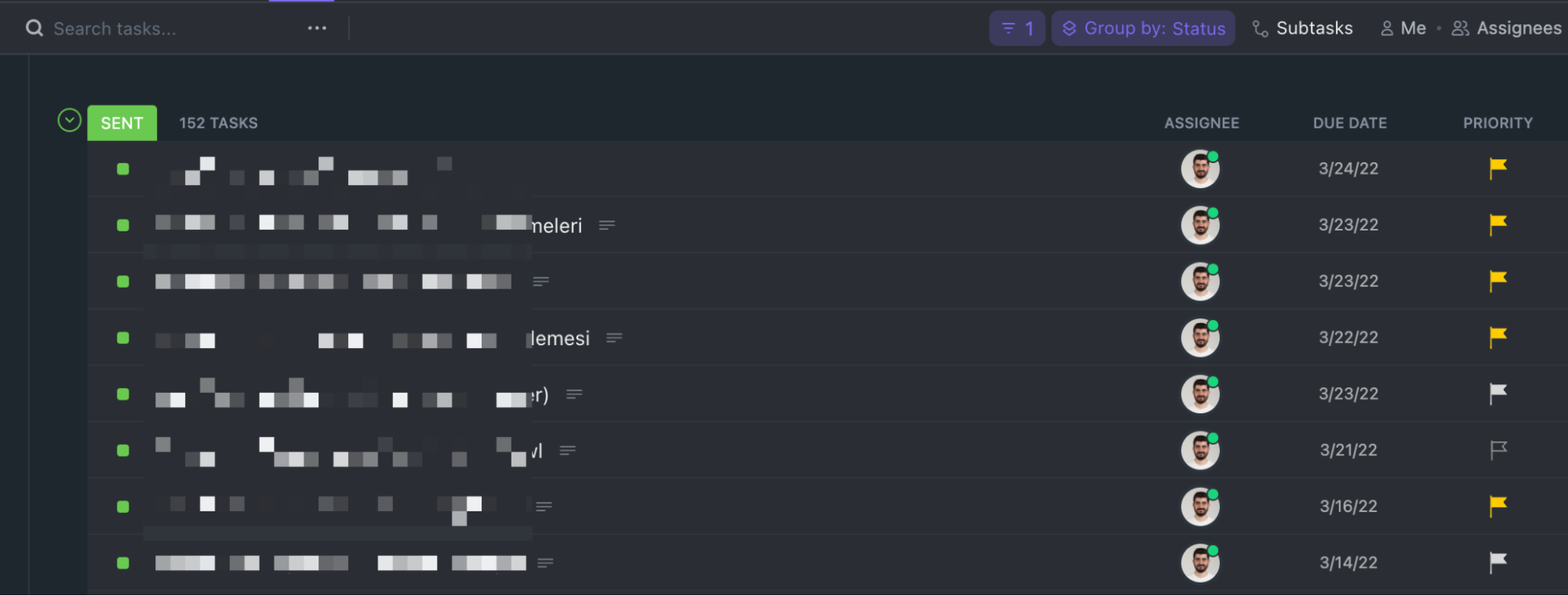Sort by the DUE DATE column header

[1349, 123]
